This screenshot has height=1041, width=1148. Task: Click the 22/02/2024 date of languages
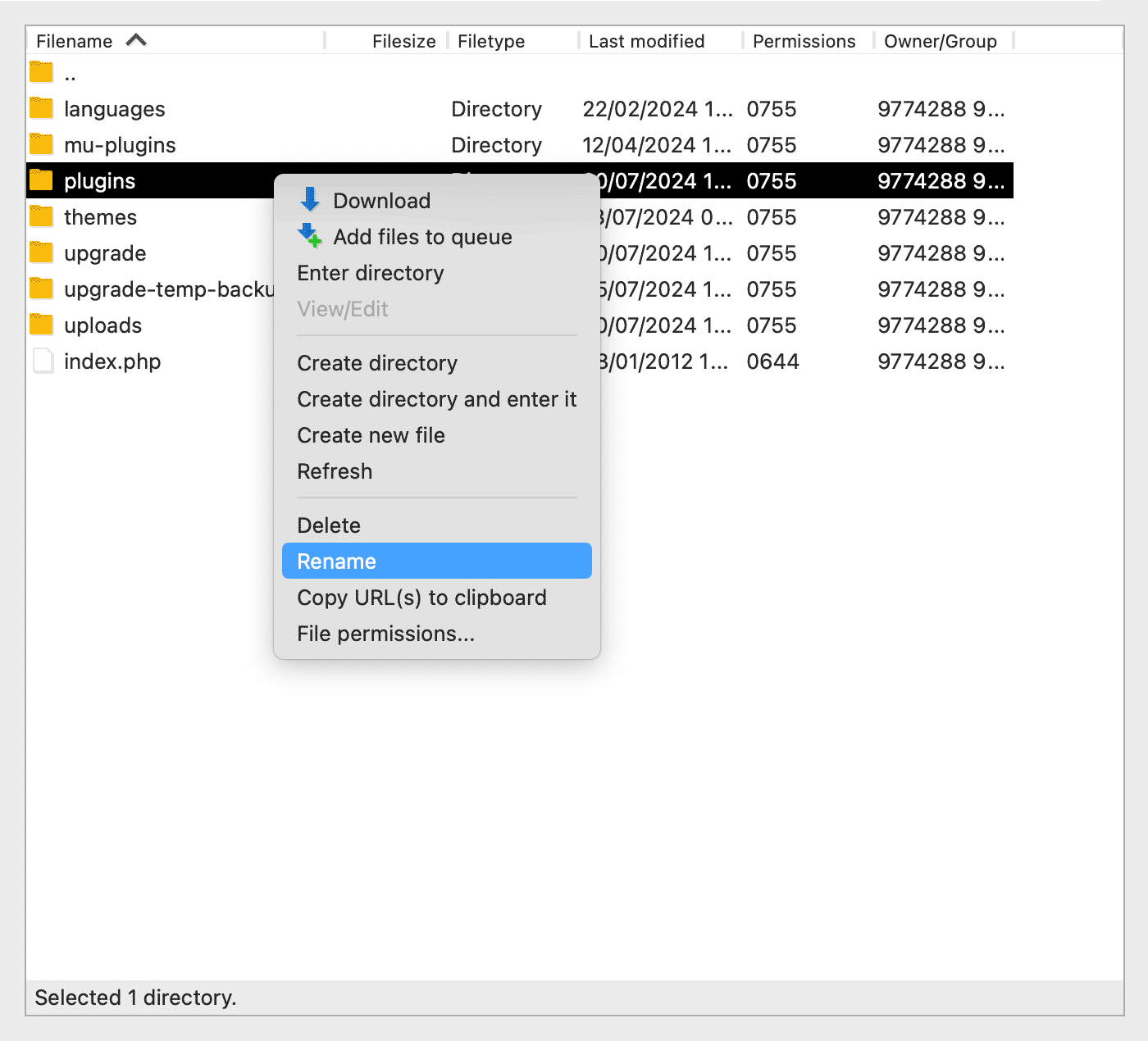point(657,109)
